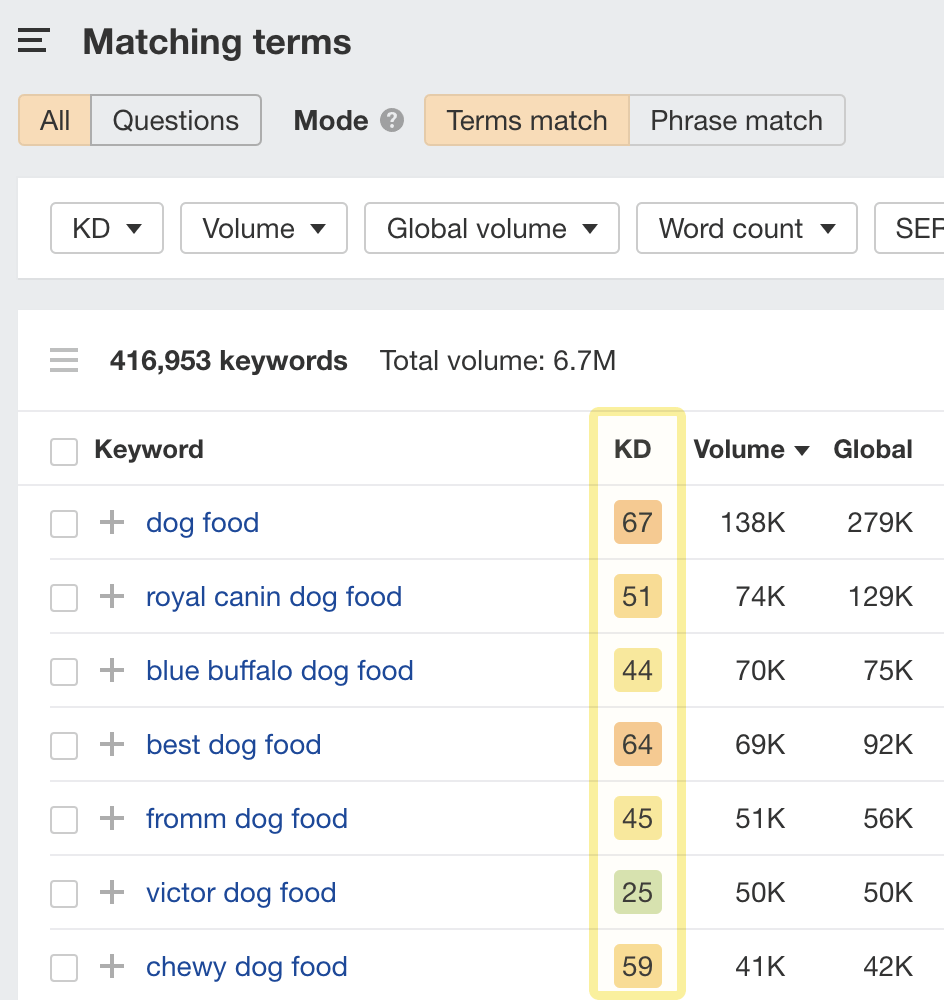The image size is (944, 1000).
Task: Open the dog food keyword link
Action: pos(202,522)
